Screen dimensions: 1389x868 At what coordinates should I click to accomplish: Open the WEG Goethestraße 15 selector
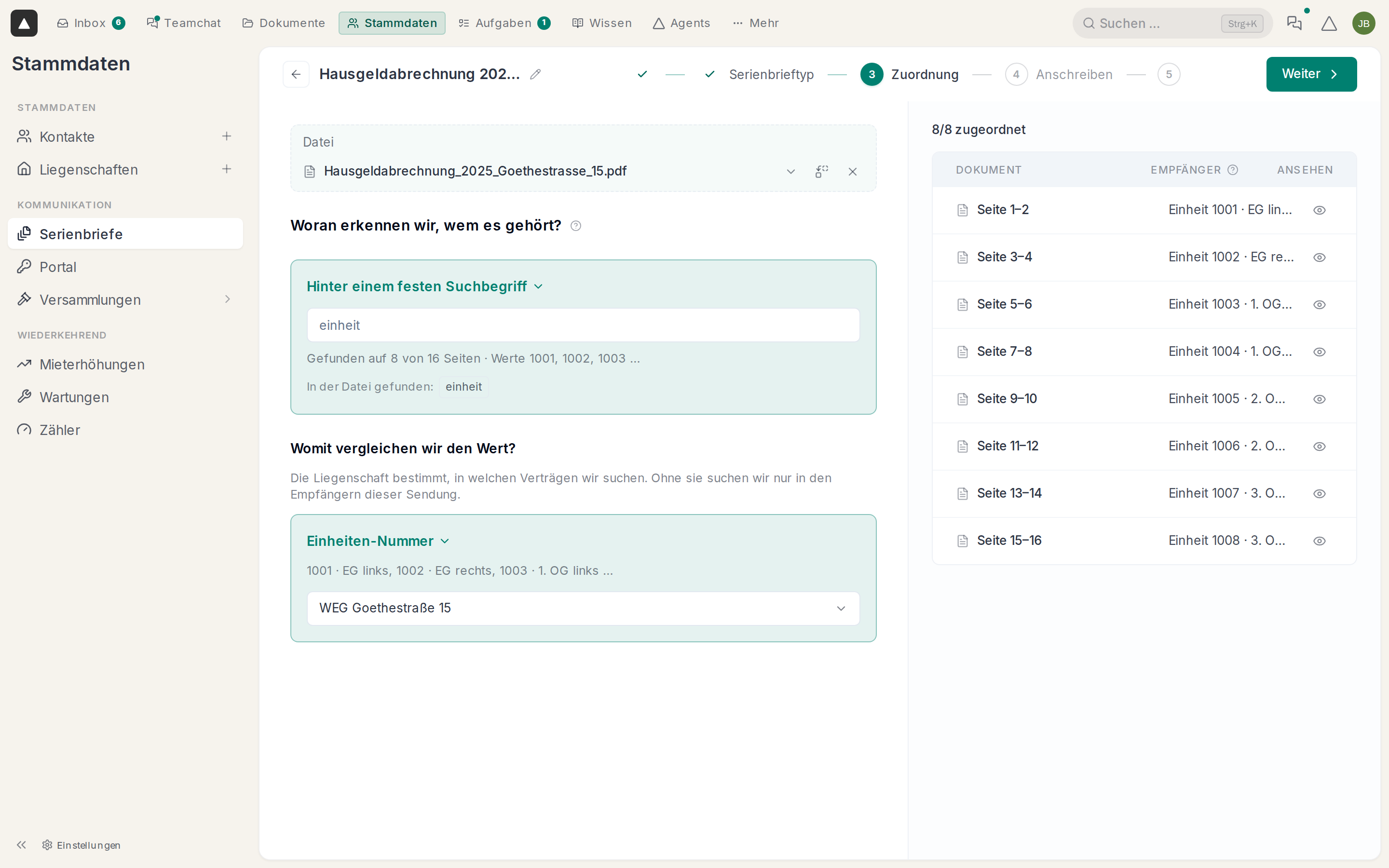click(x=583, y=608)
